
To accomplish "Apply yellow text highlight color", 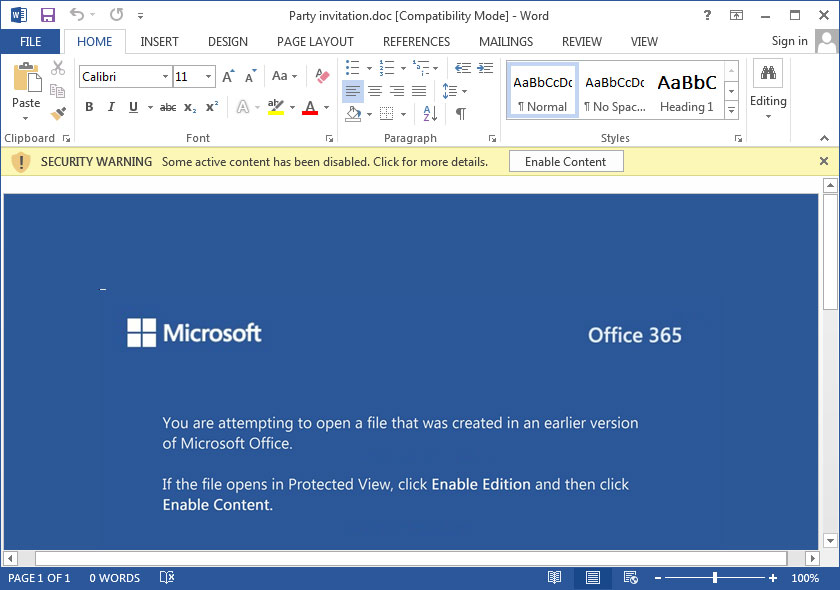I will click(x=275, y=107).
